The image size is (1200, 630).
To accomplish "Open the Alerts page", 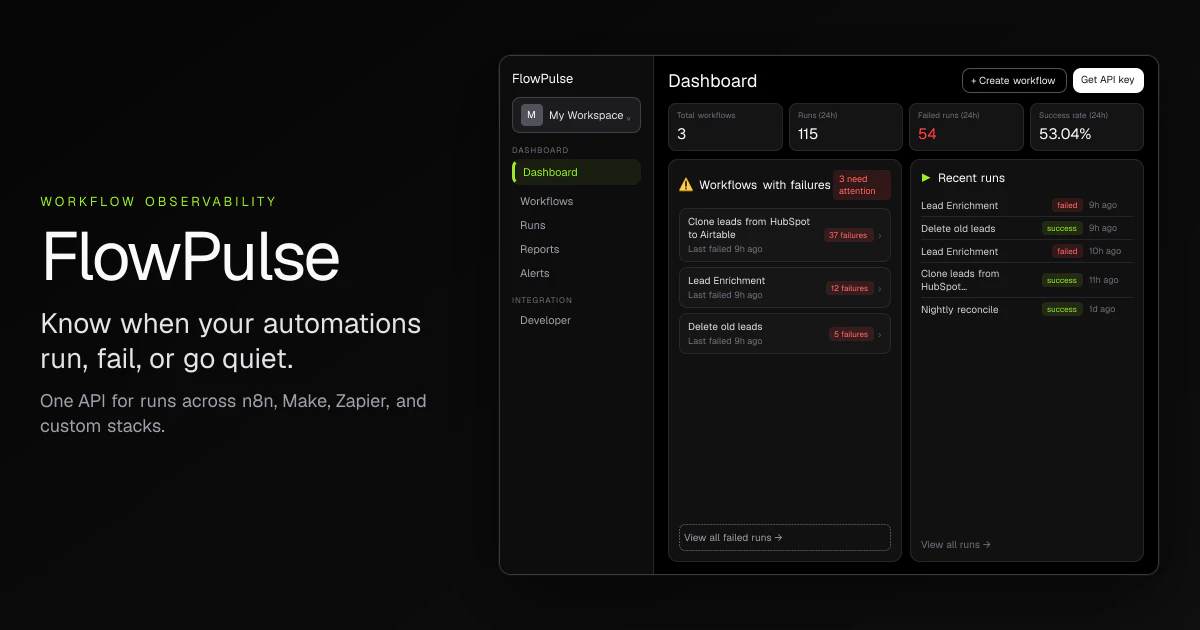I will click(x=535, y=273).
